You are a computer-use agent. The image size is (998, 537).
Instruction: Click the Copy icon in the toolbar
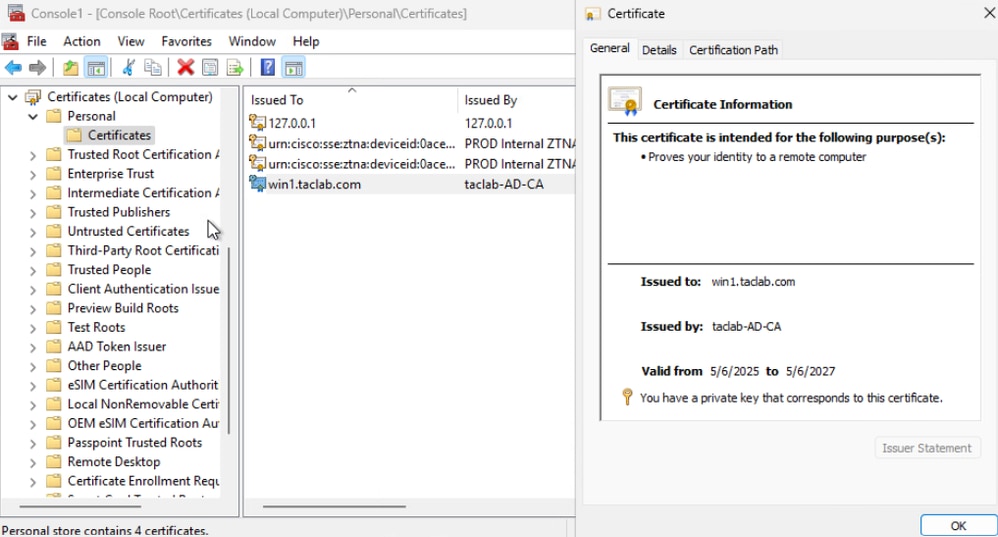pyautogui.click(x=153, y=67)
